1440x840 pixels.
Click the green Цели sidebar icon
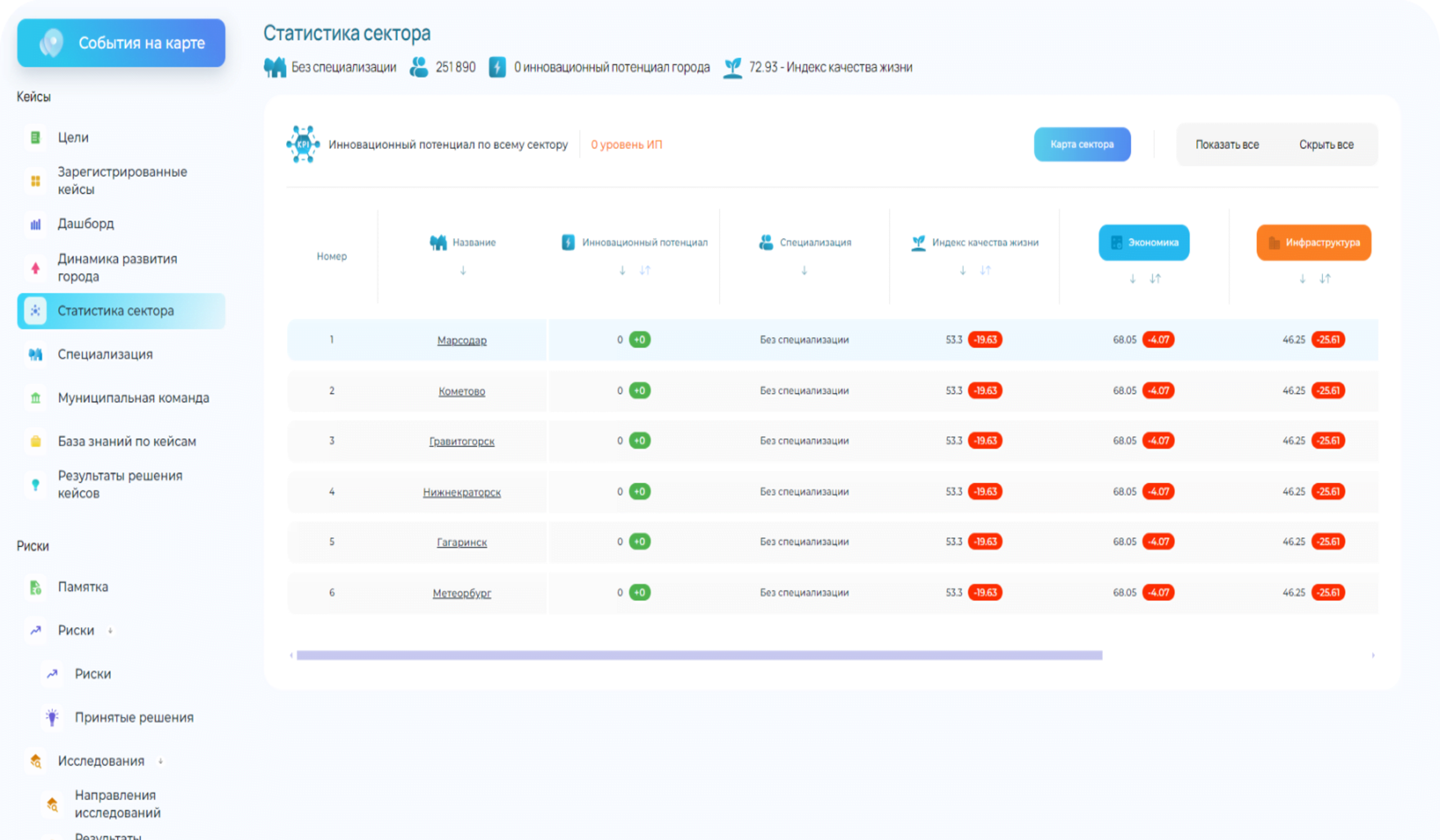[35, 138]
